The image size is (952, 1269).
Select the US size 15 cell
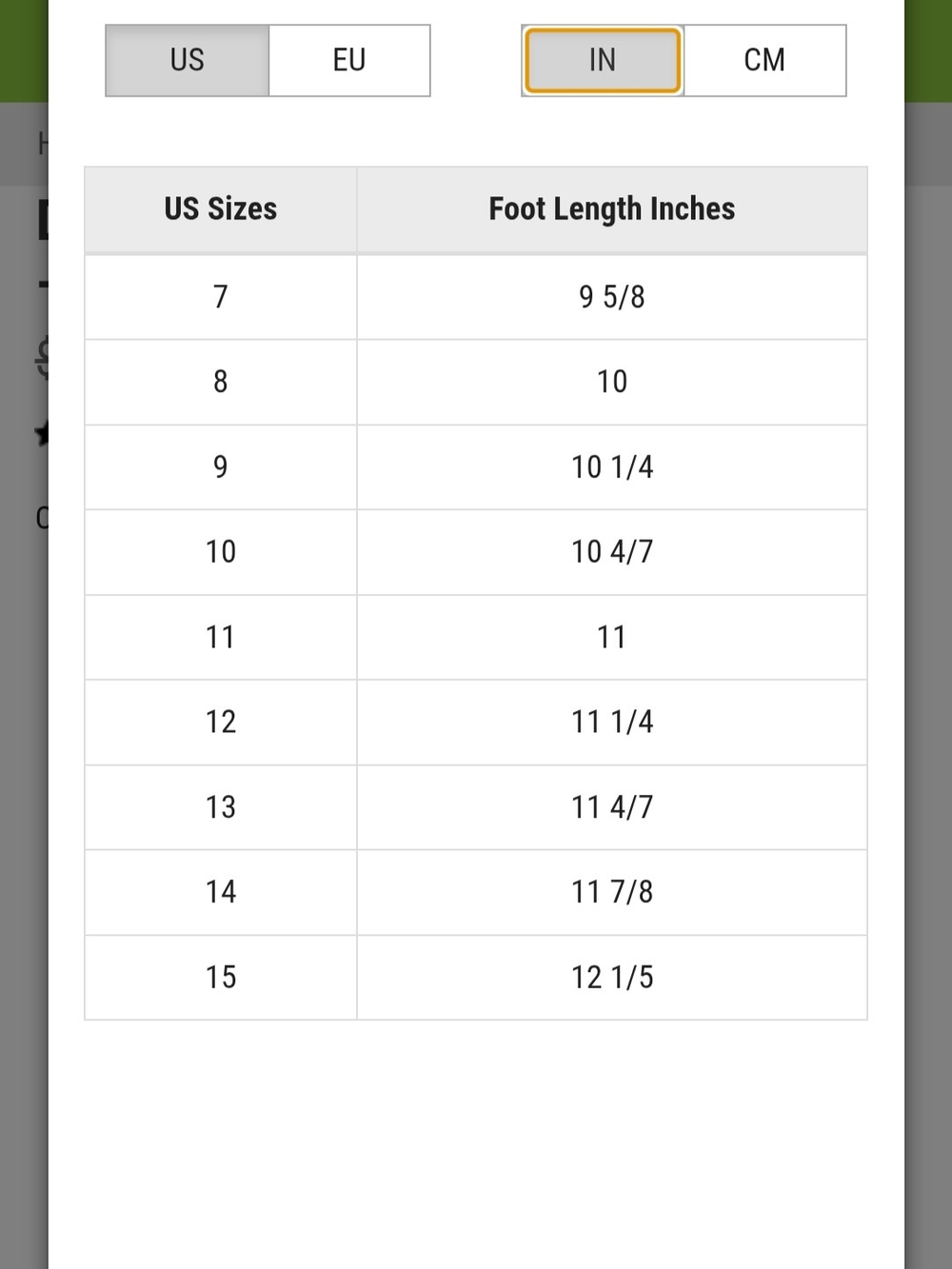coord(221,978)
